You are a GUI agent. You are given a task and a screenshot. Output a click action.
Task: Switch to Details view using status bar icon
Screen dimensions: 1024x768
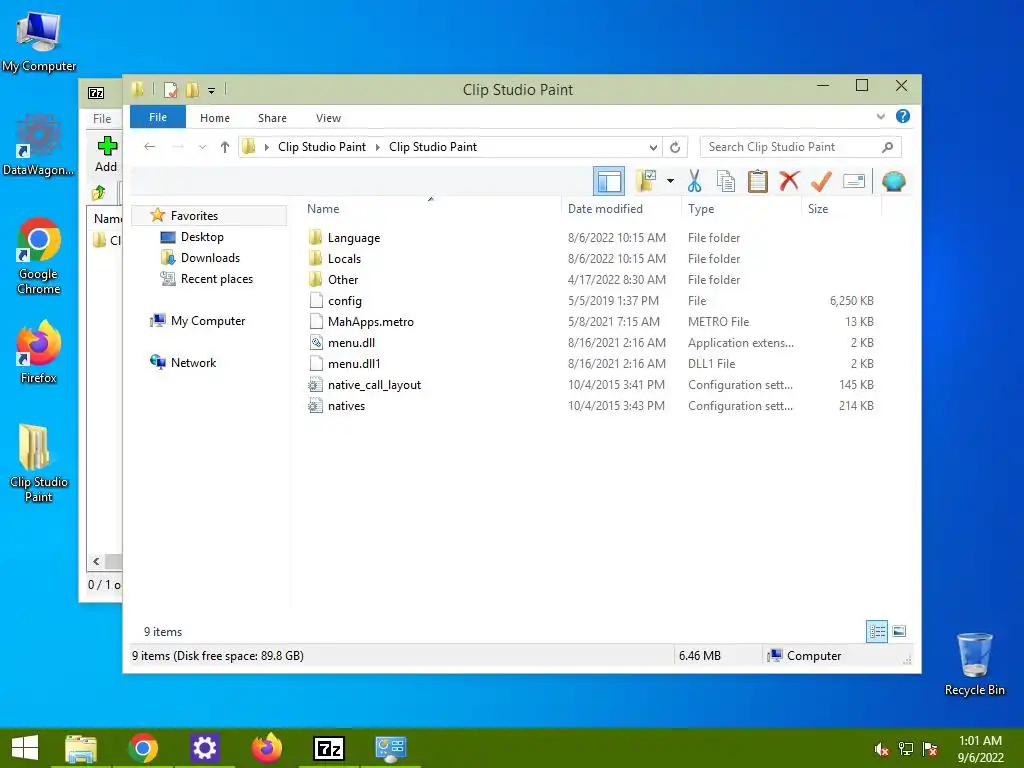click(x=876, y=631)
